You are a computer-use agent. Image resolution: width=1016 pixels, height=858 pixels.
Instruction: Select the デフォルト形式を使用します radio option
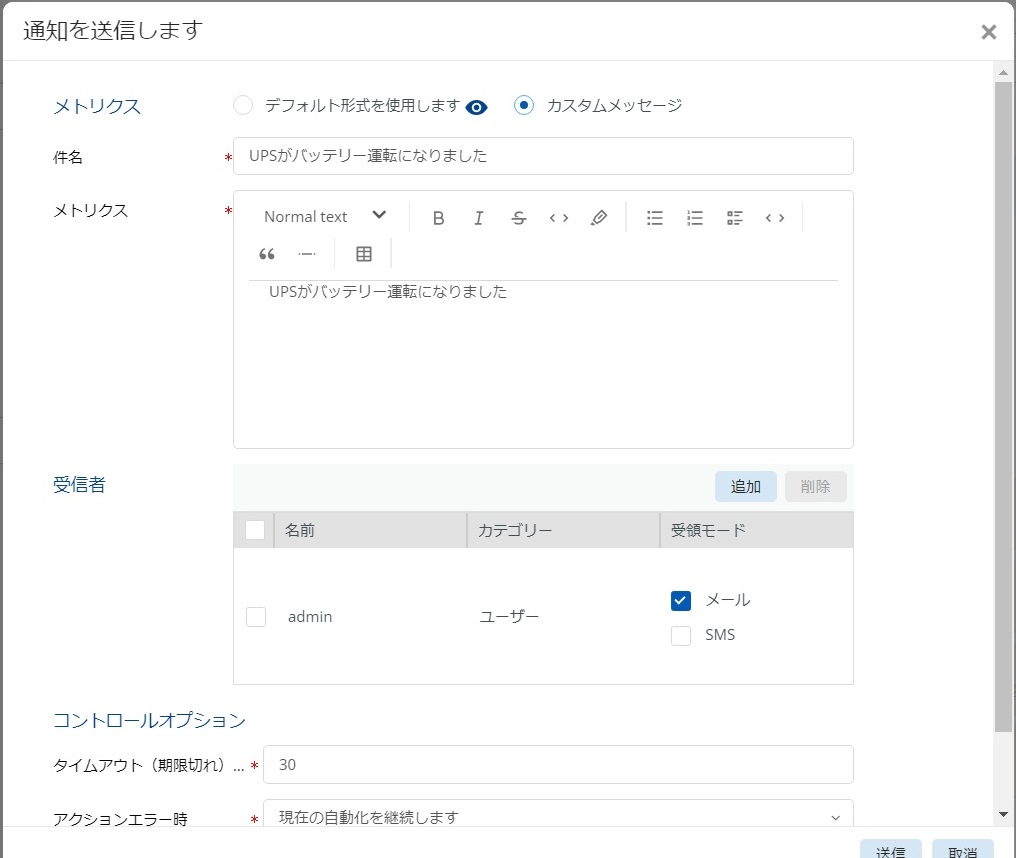tap(243, 105)
